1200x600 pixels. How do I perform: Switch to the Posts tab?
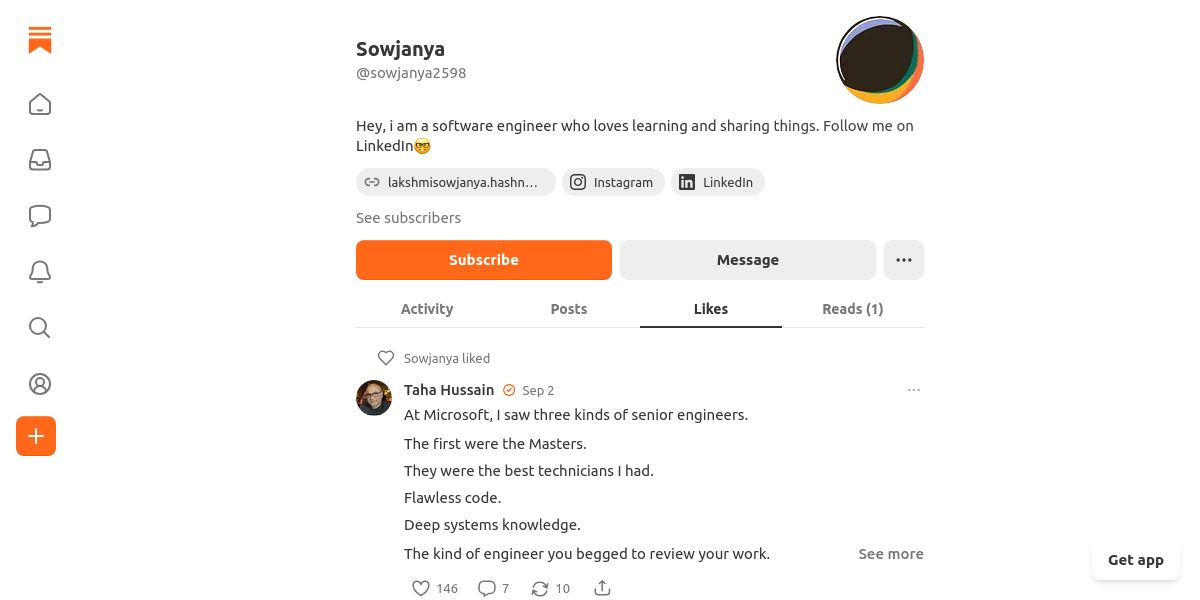pyautogui.click(x=569, y=309)
